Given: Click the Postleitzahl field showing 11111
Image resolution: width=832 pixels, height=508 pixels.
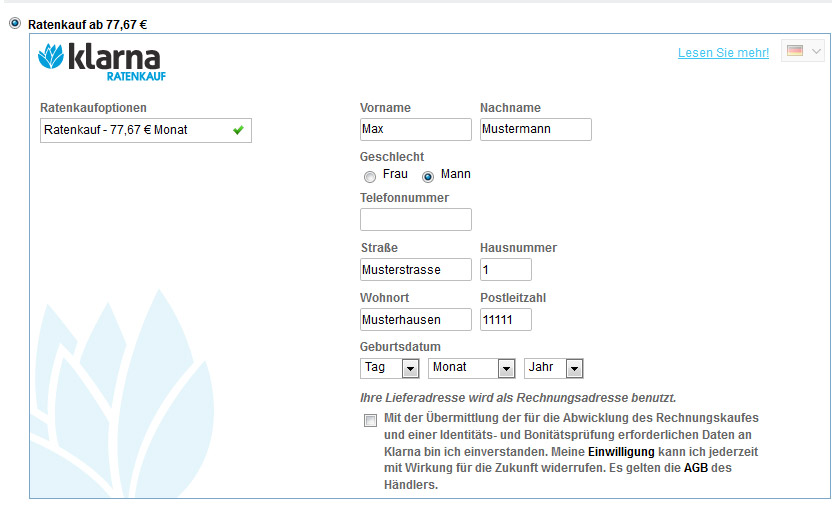Looking at the screenshot, I should tap(505, 320).
